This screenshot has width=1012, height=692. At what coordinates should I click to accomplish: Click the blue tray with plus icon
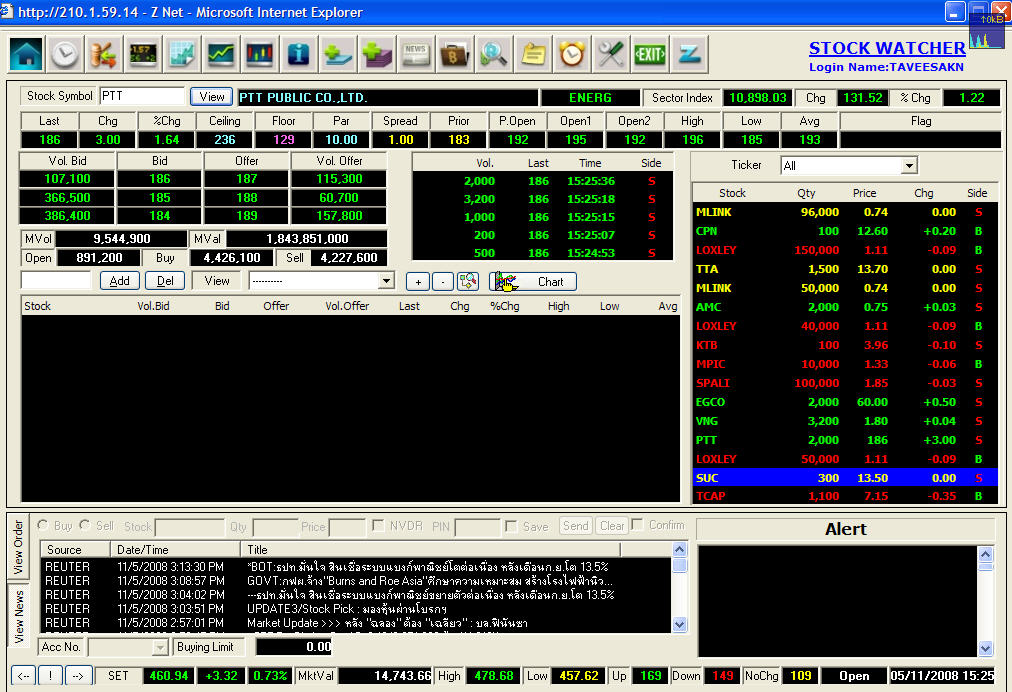(338, 54)
